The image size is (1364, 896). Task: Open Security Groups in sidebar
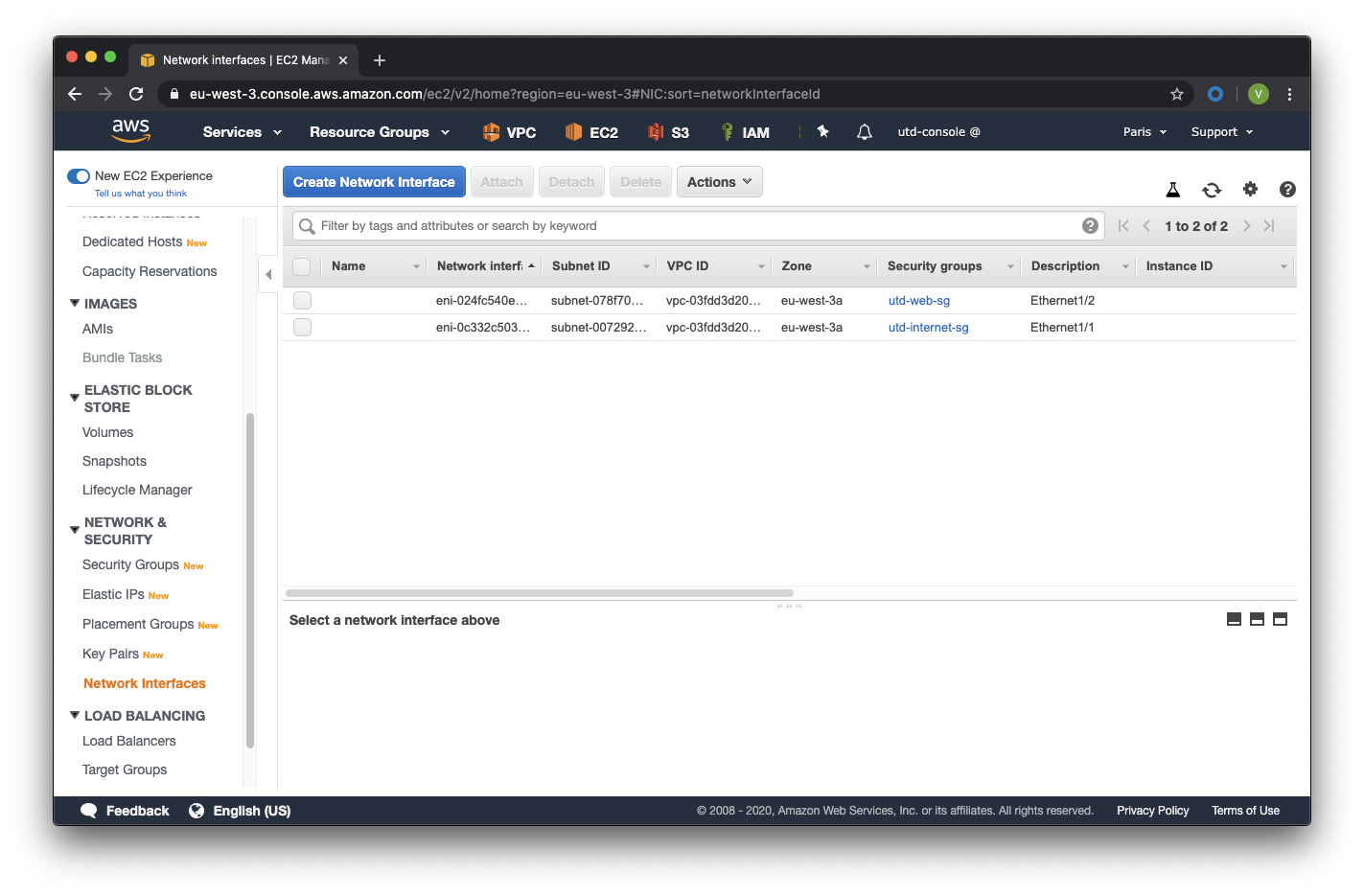[x=130, y=564]
